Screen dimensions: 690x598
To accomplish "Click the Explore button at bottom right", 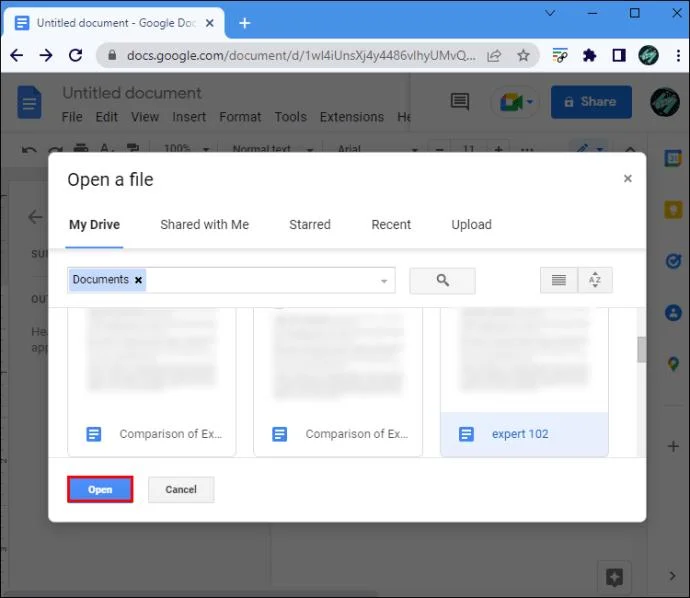I will click(614, 576).
